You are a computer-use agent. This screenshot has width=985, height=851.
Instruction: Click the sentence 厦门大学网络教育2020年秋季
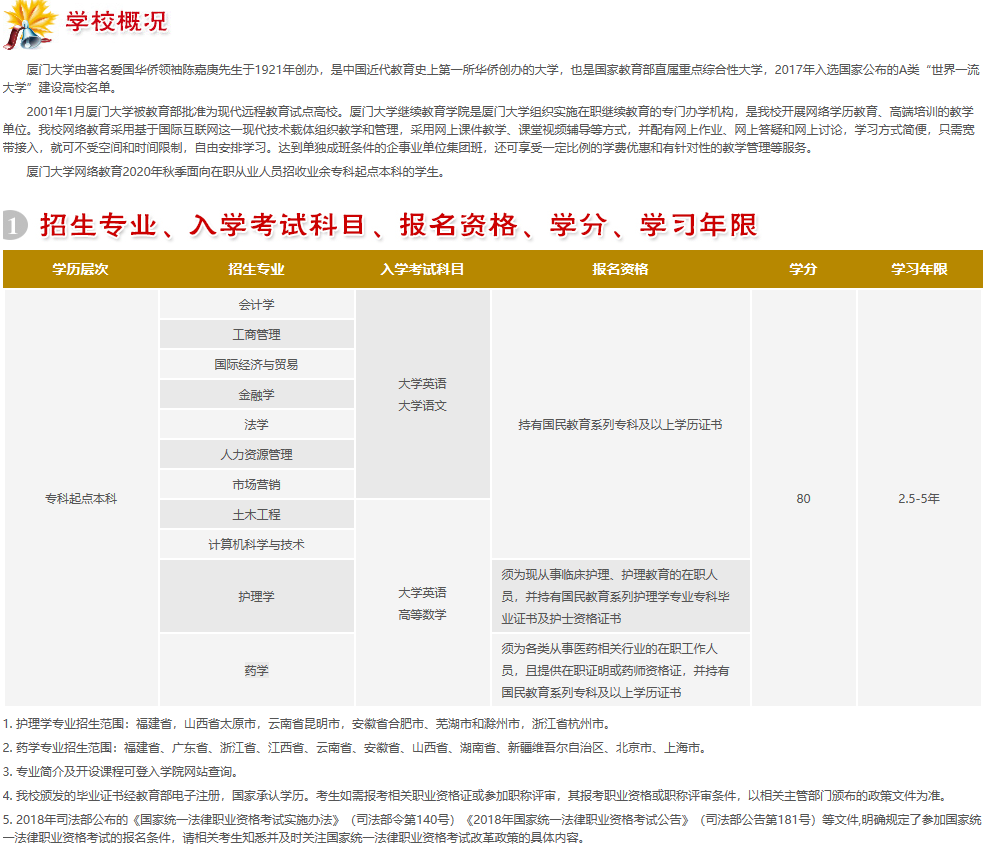(237, 171)
